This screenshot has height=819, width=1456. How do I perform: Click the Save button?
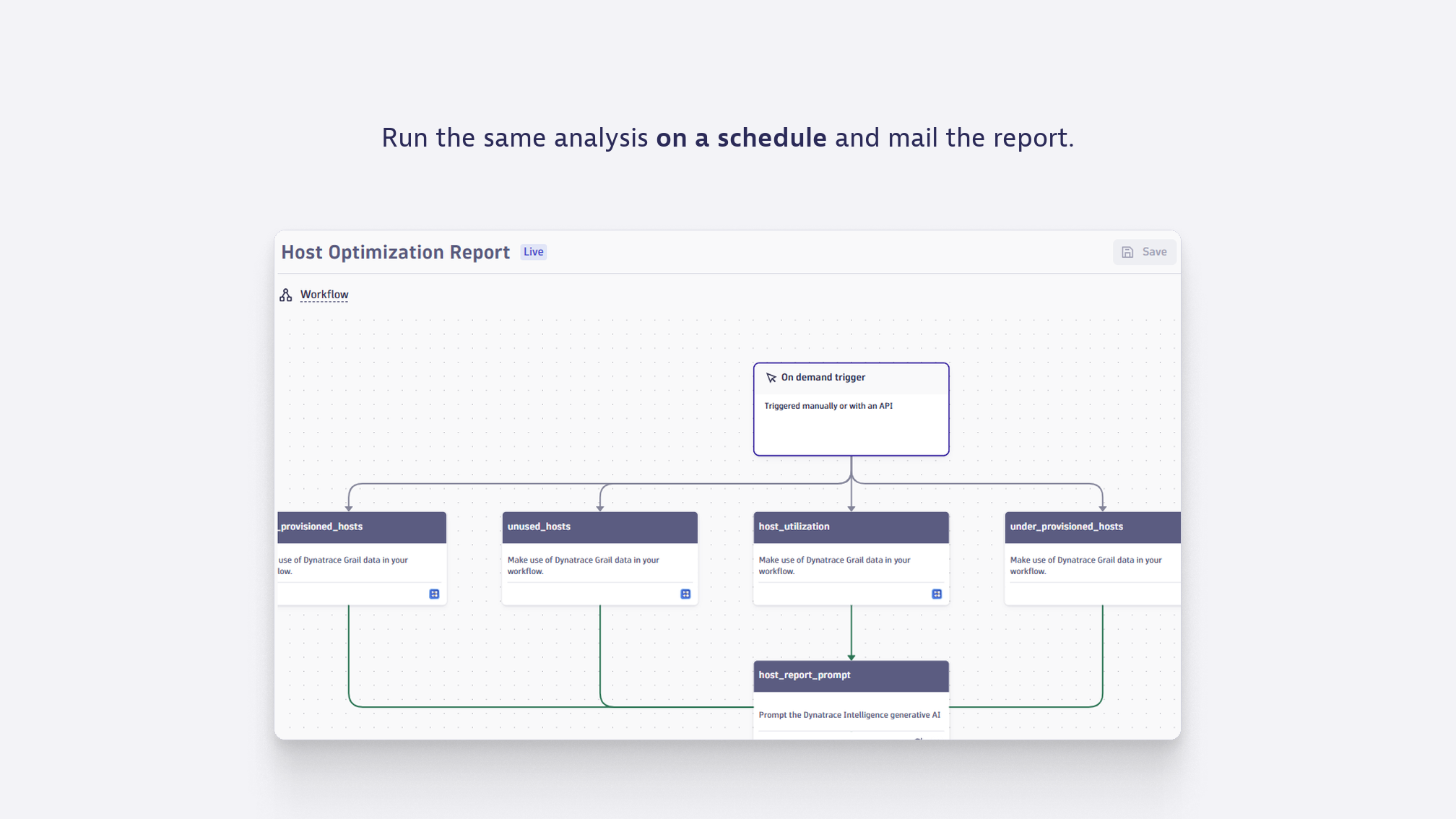[x=1144, y=252]
